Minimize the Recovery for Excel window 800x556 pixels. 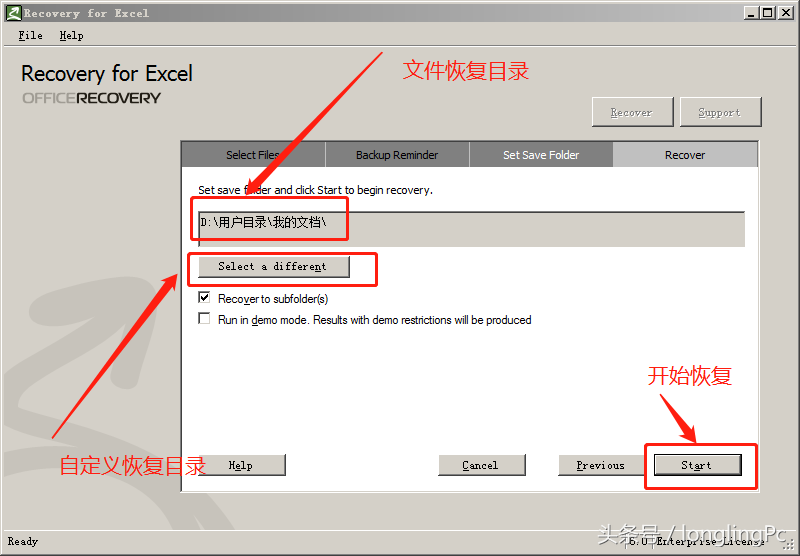tap(751, 13)
